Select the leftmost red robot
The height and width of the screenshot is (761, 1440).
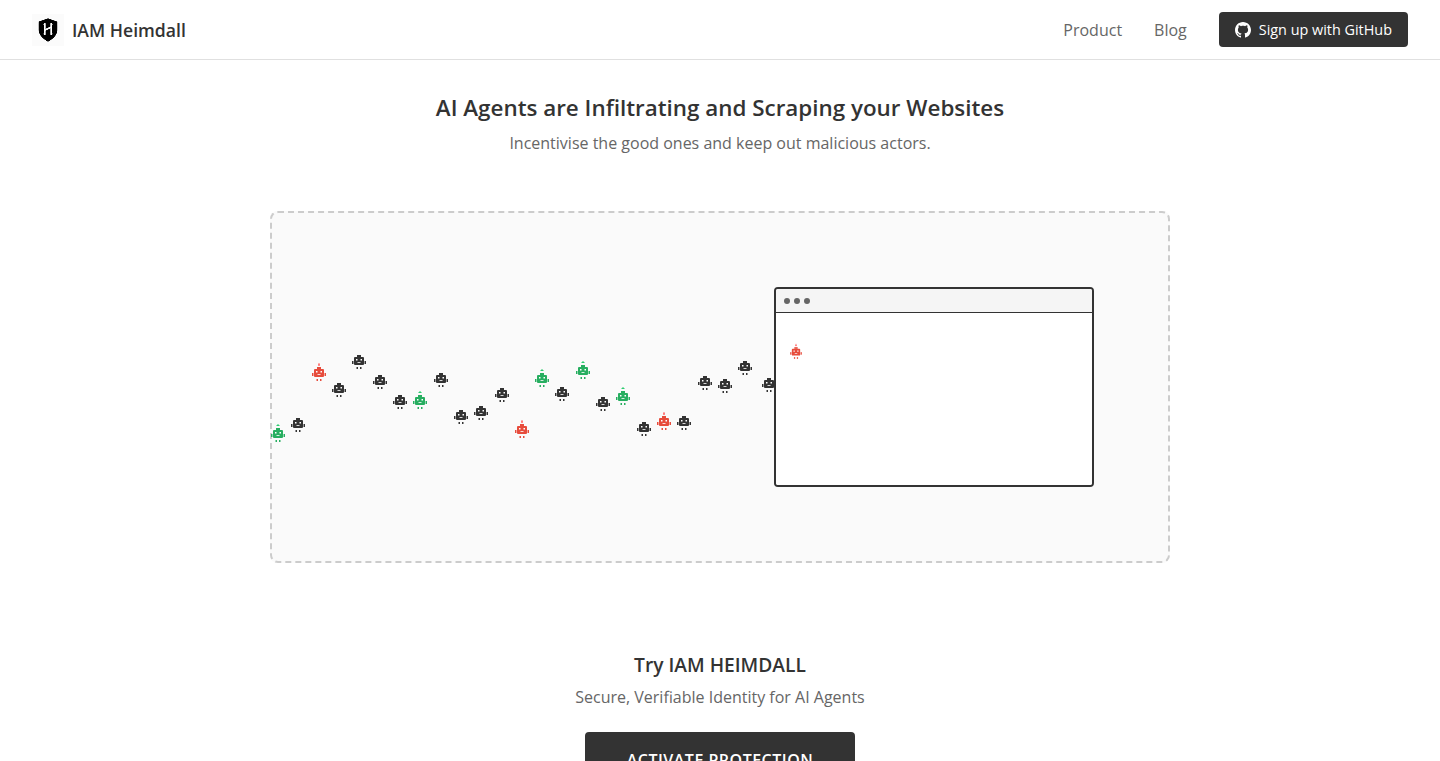click(319, 373)
